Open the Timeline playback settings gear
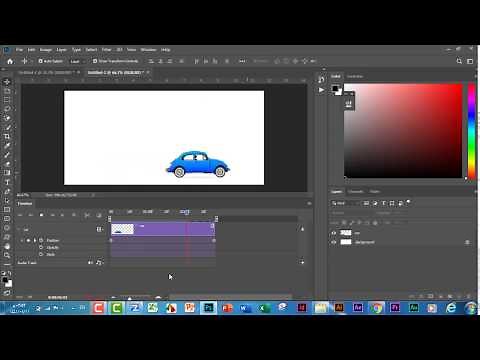Viewport: 480px width, 360px height. [74, 215]
